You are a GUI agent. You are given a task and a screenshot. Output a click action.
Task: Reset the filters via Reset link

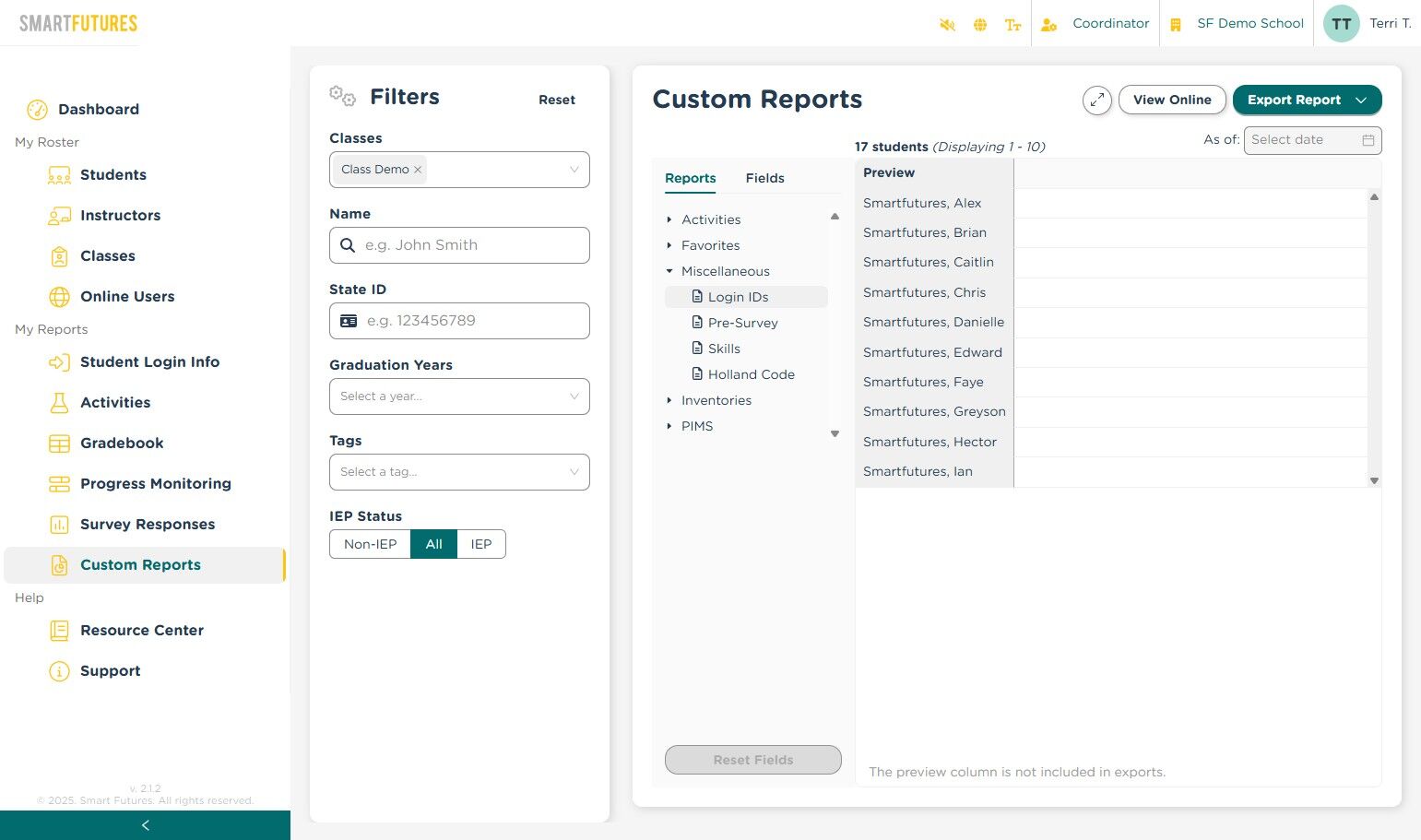[557, 100]
